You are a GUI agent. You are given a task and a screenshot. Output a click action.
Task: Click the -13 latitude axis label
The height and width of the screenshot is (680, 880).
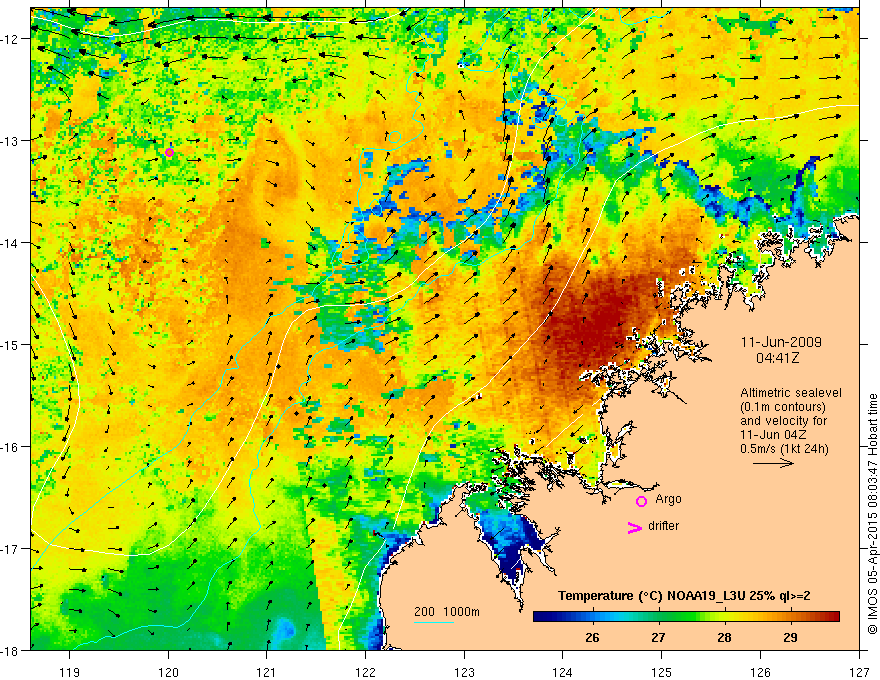point(11,141)
